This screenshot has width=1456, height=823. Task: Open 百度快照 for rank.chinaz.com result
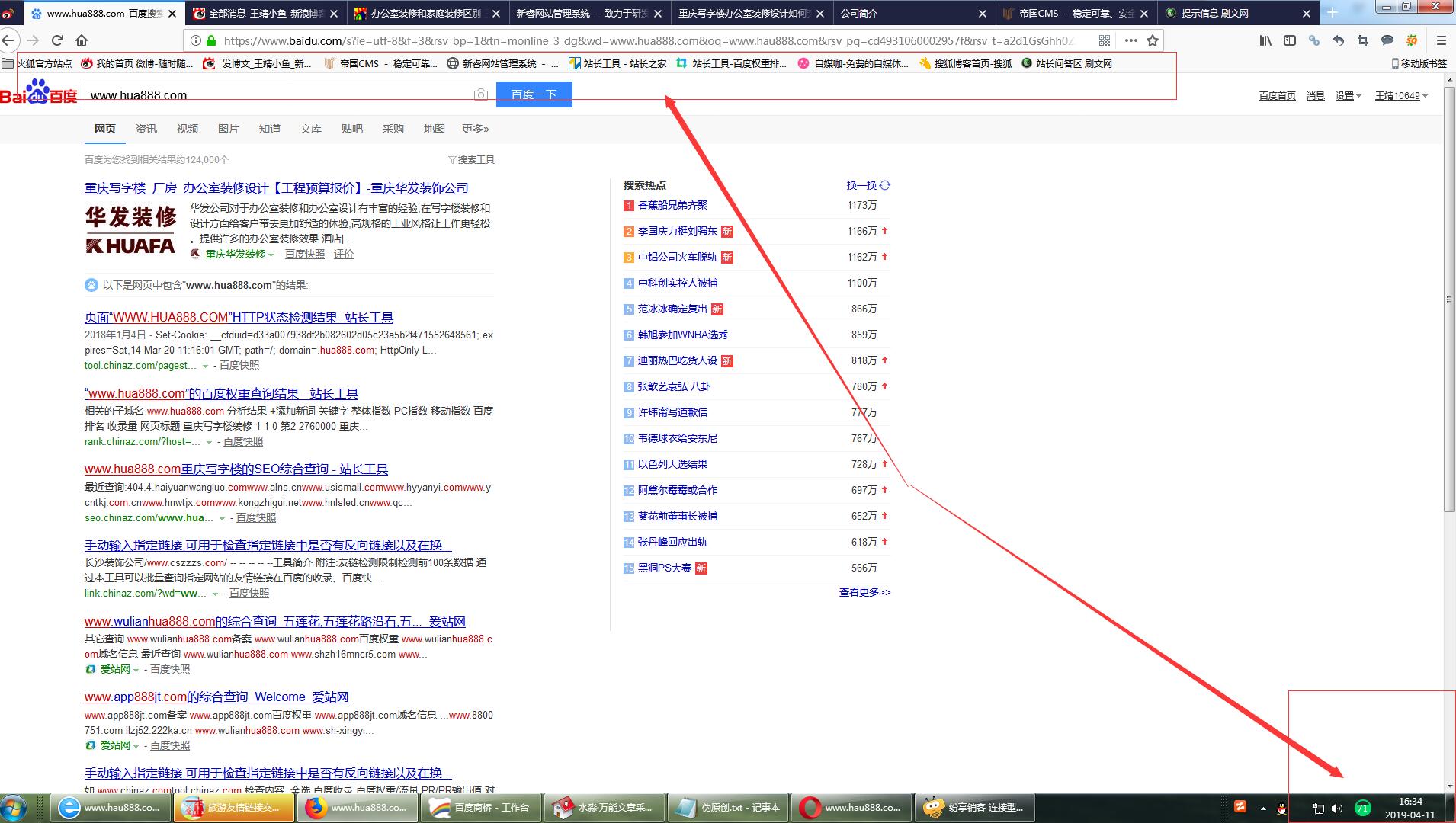click(x=242, y=442)
